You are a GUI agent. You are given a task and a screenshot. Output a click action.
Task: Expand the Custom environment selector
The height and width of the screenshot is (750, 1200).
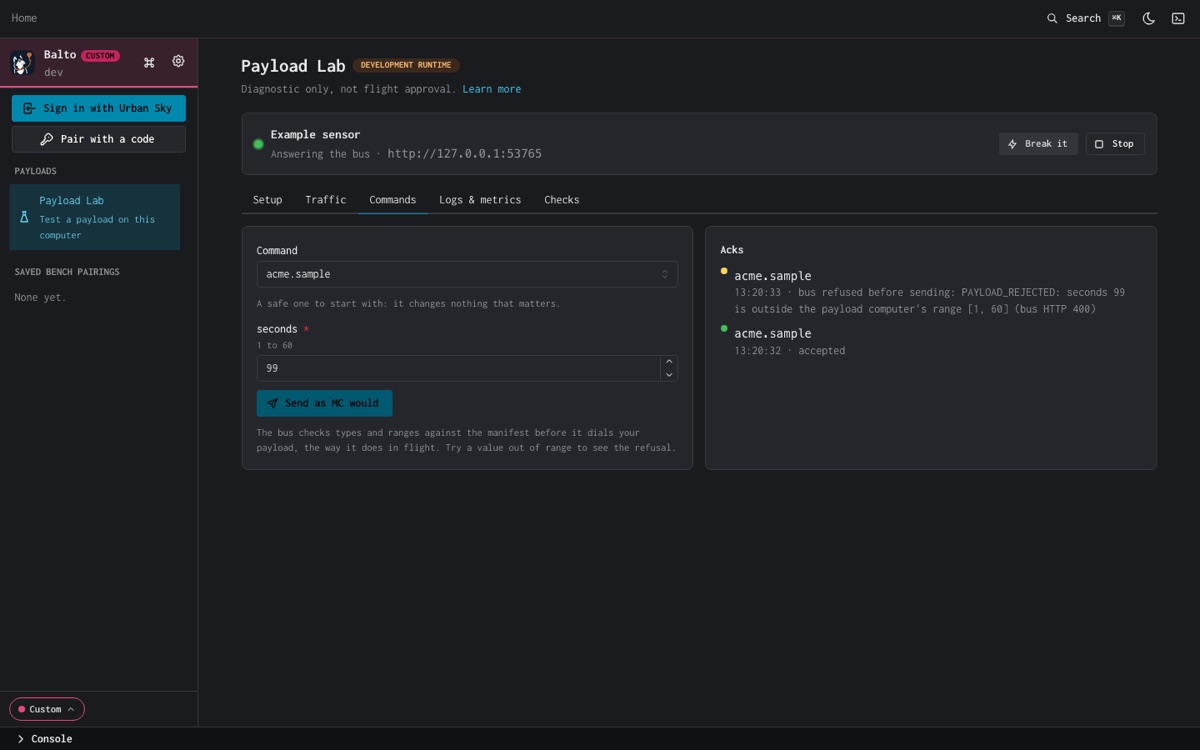47,709
